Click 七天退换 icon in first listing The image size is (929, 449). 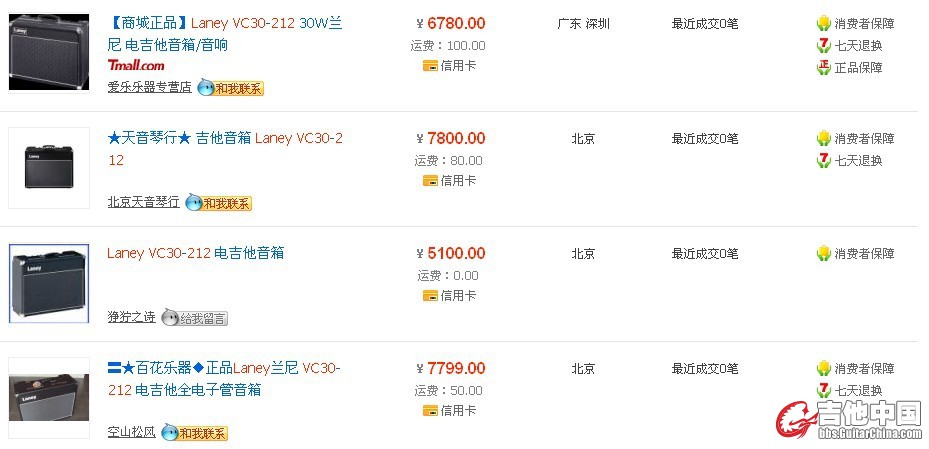point(823,45)
